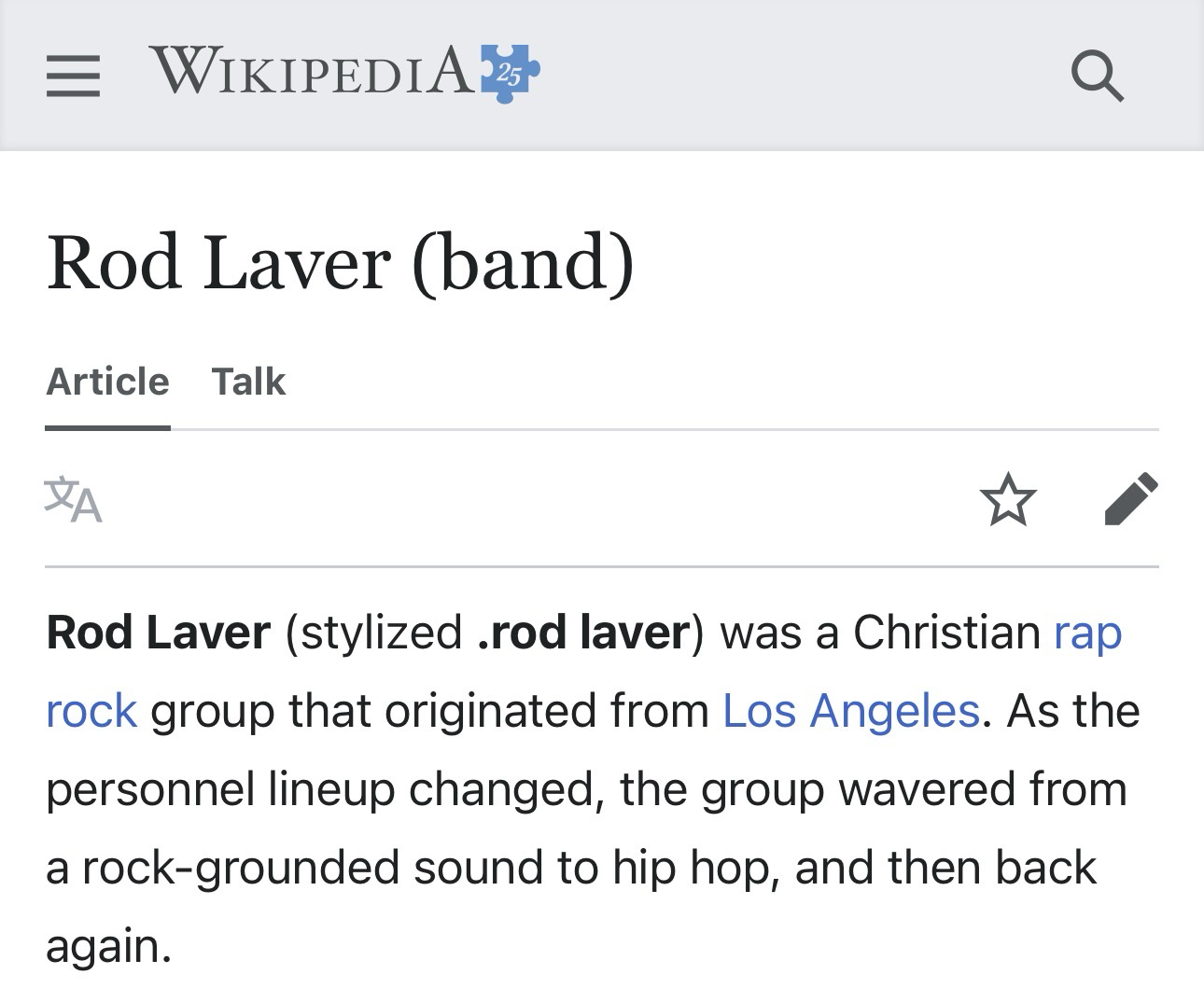
Task: Follow the "rap" link text
Action: [1087, 633]
